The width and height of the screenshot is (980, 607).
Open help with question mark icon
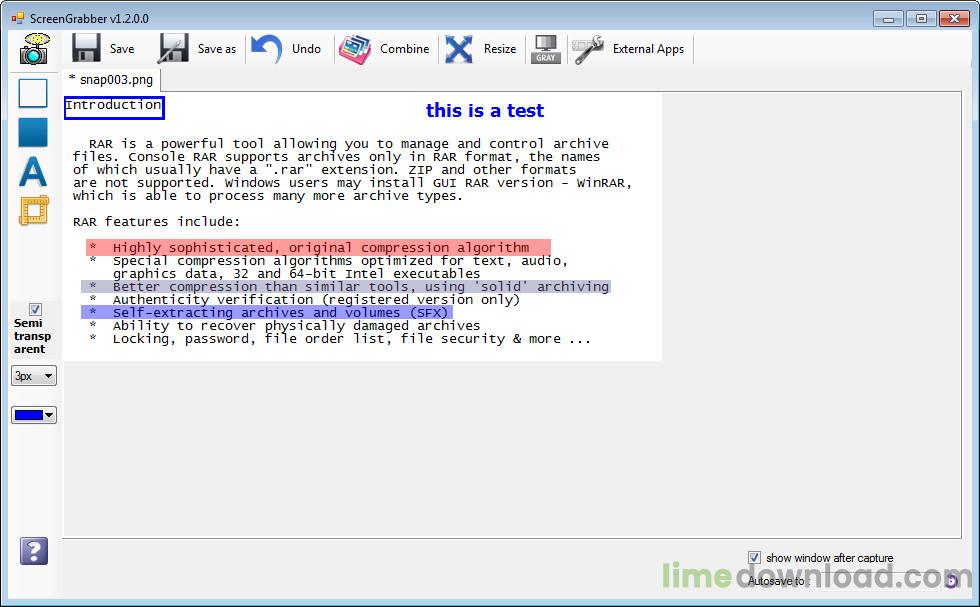pos(34,551)
